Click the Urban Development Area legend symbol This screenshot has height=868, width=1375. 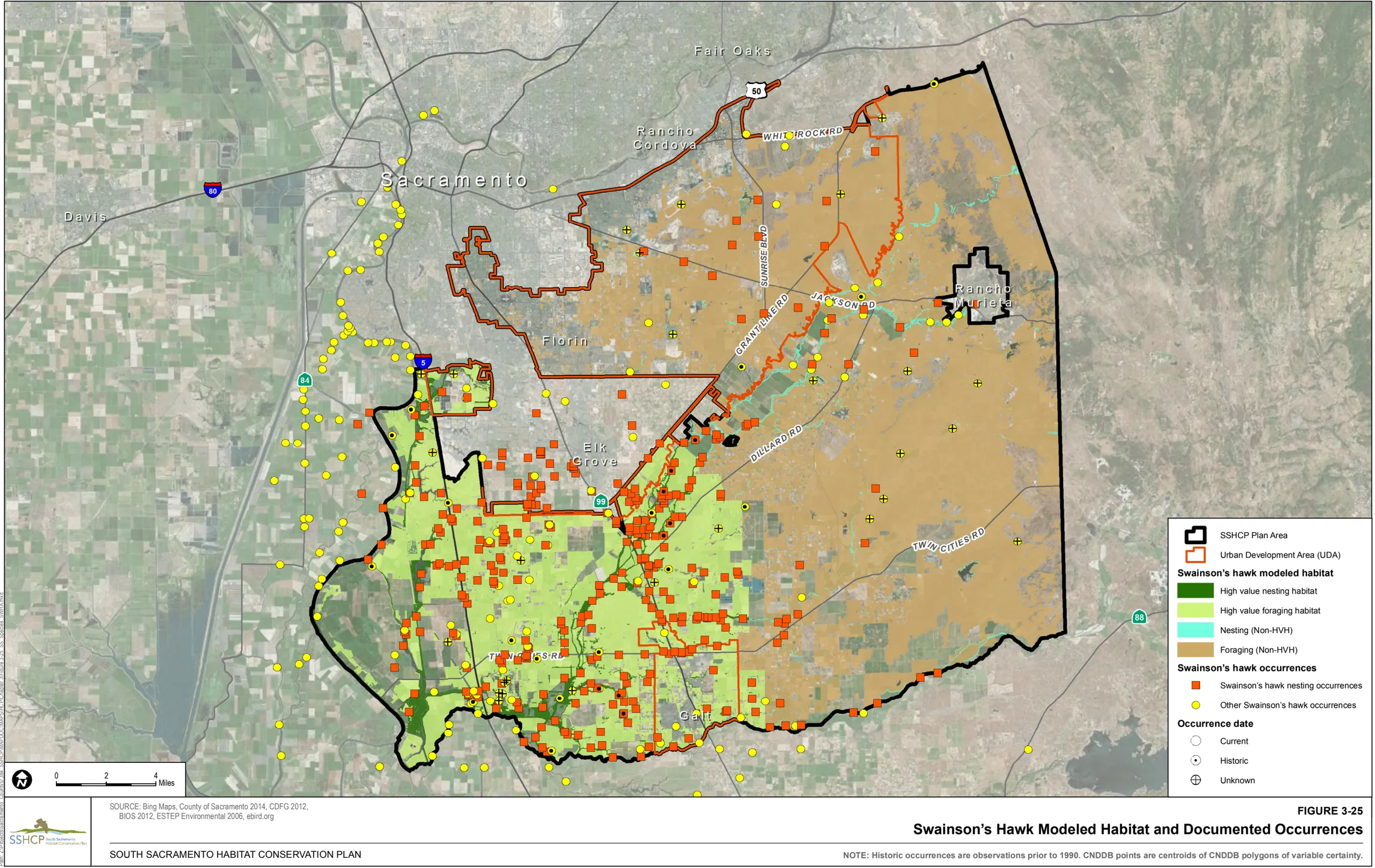1195,554
